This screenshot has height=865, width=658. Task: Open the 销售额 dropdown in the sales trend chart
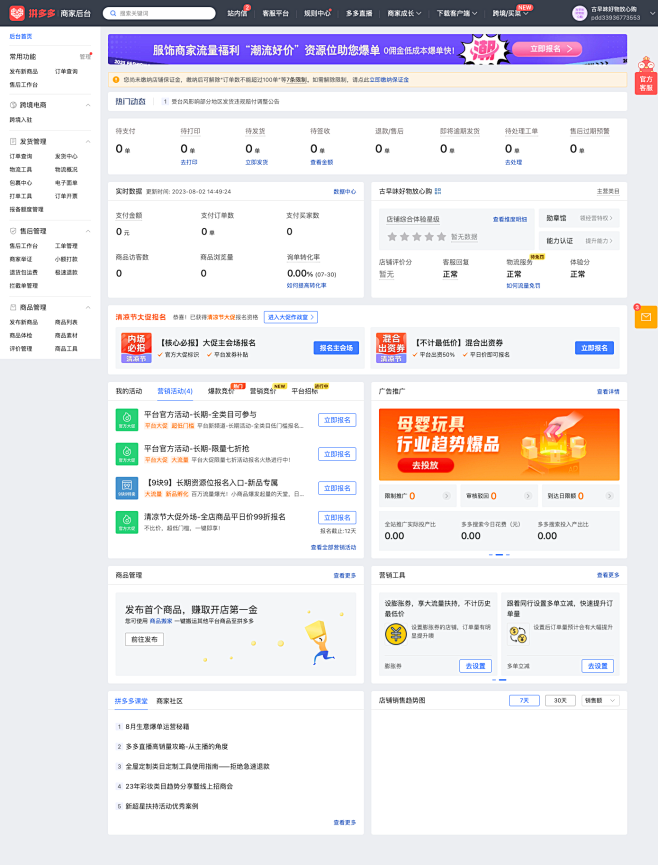point(601,701)
